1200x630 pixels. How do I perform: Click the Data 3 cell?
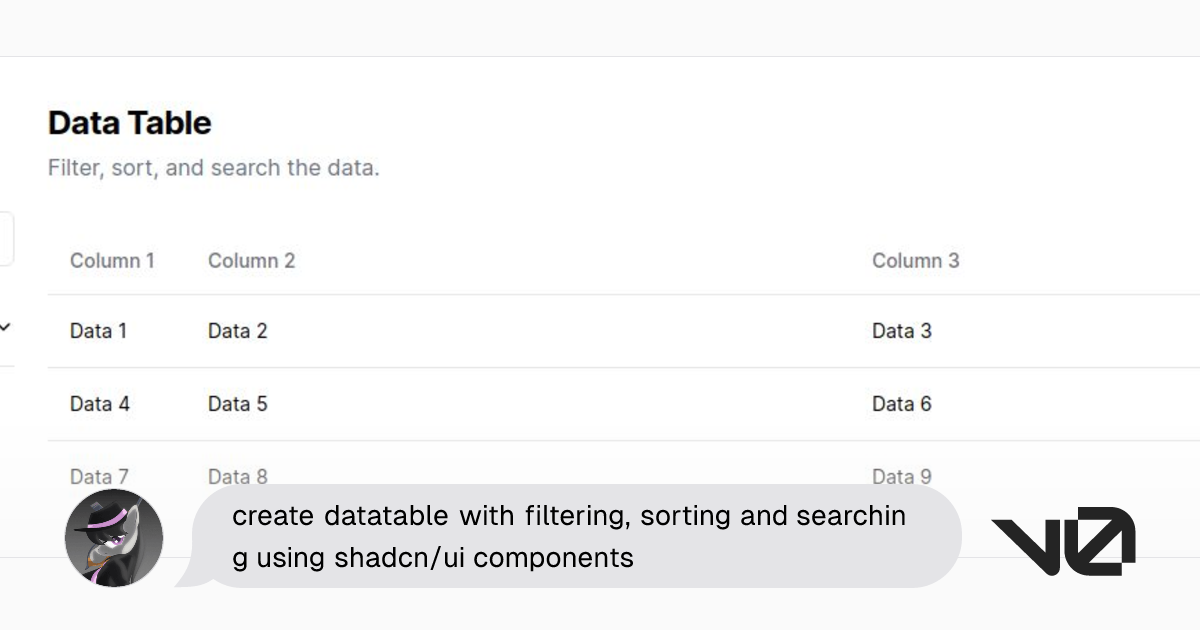(x=901, y=331)
